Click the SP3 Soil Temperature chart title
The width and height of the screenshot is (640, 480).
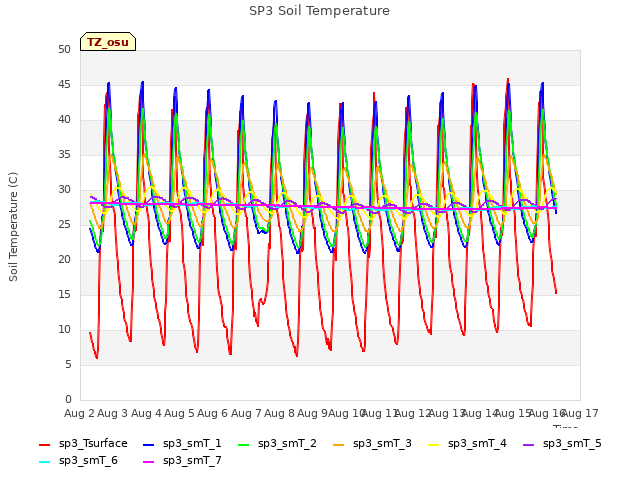[319, 11]
